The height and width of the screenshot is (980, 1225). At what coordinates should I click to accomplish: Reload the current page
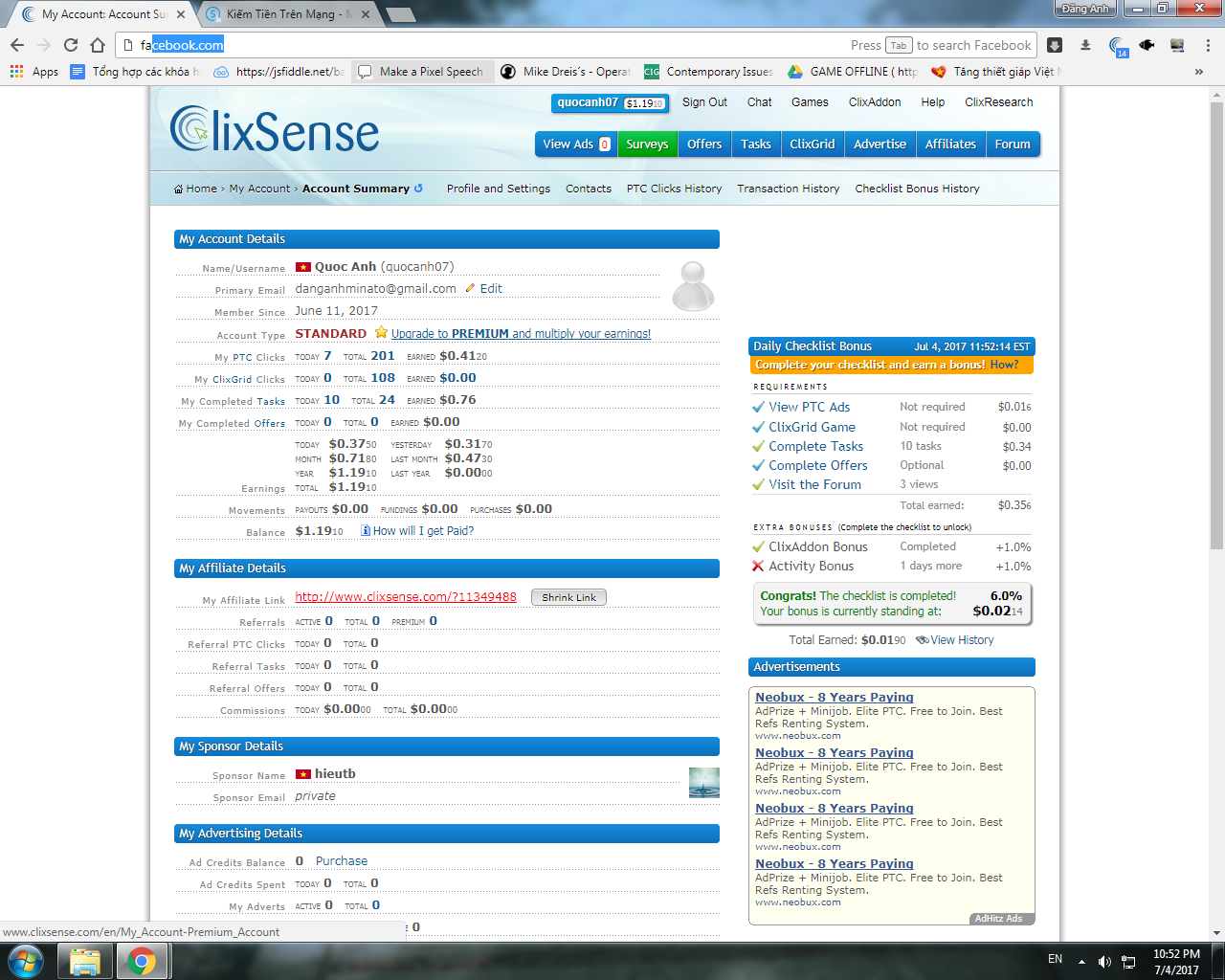tap(71, 45)
